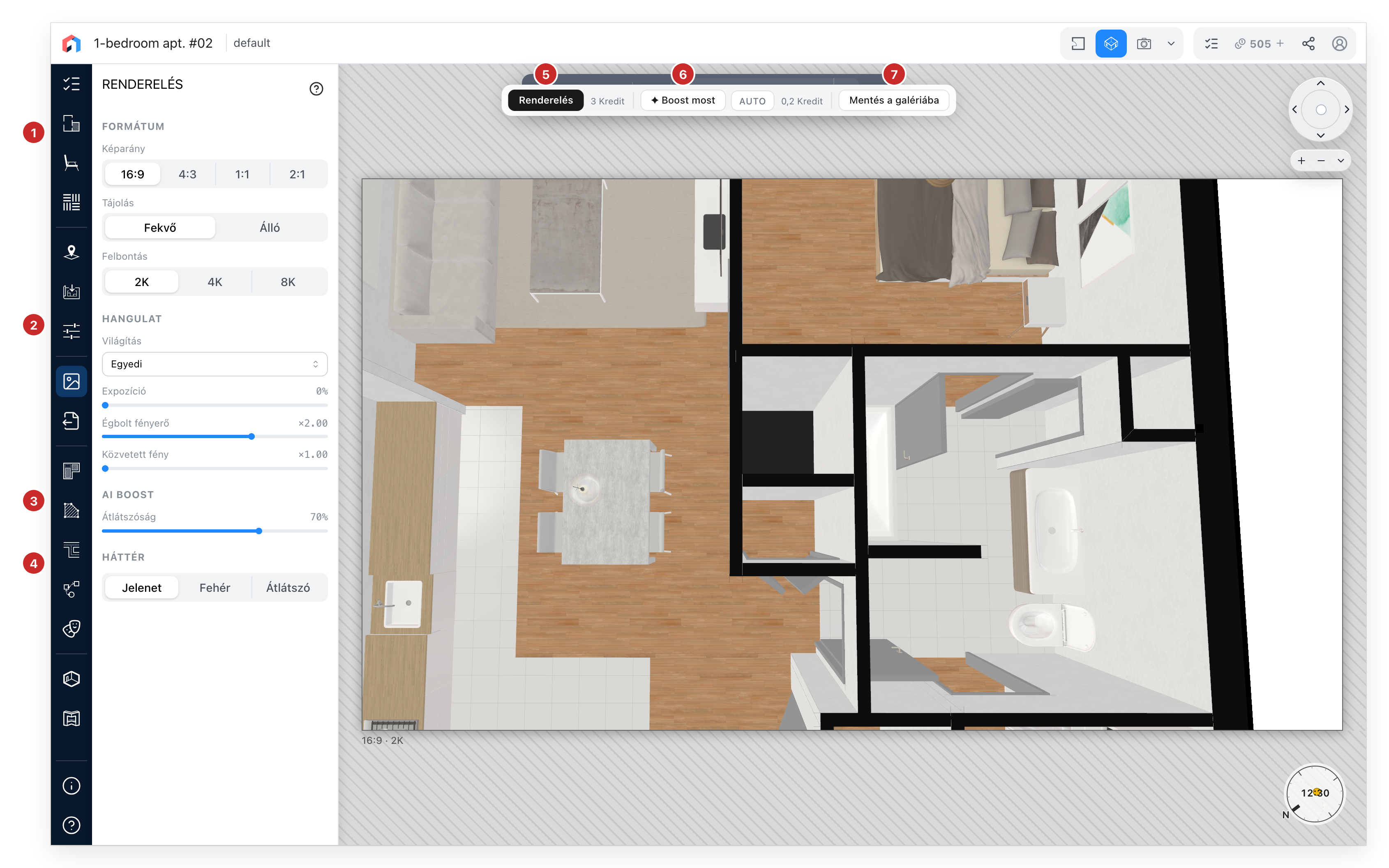Expand the camera options chevron
The image size is (1389, 868).
(x=1171, y=44)
